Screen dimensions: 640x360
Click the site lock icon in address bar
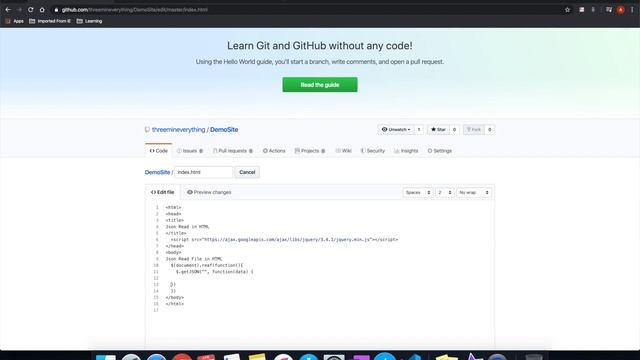click(x=56, y=10)
